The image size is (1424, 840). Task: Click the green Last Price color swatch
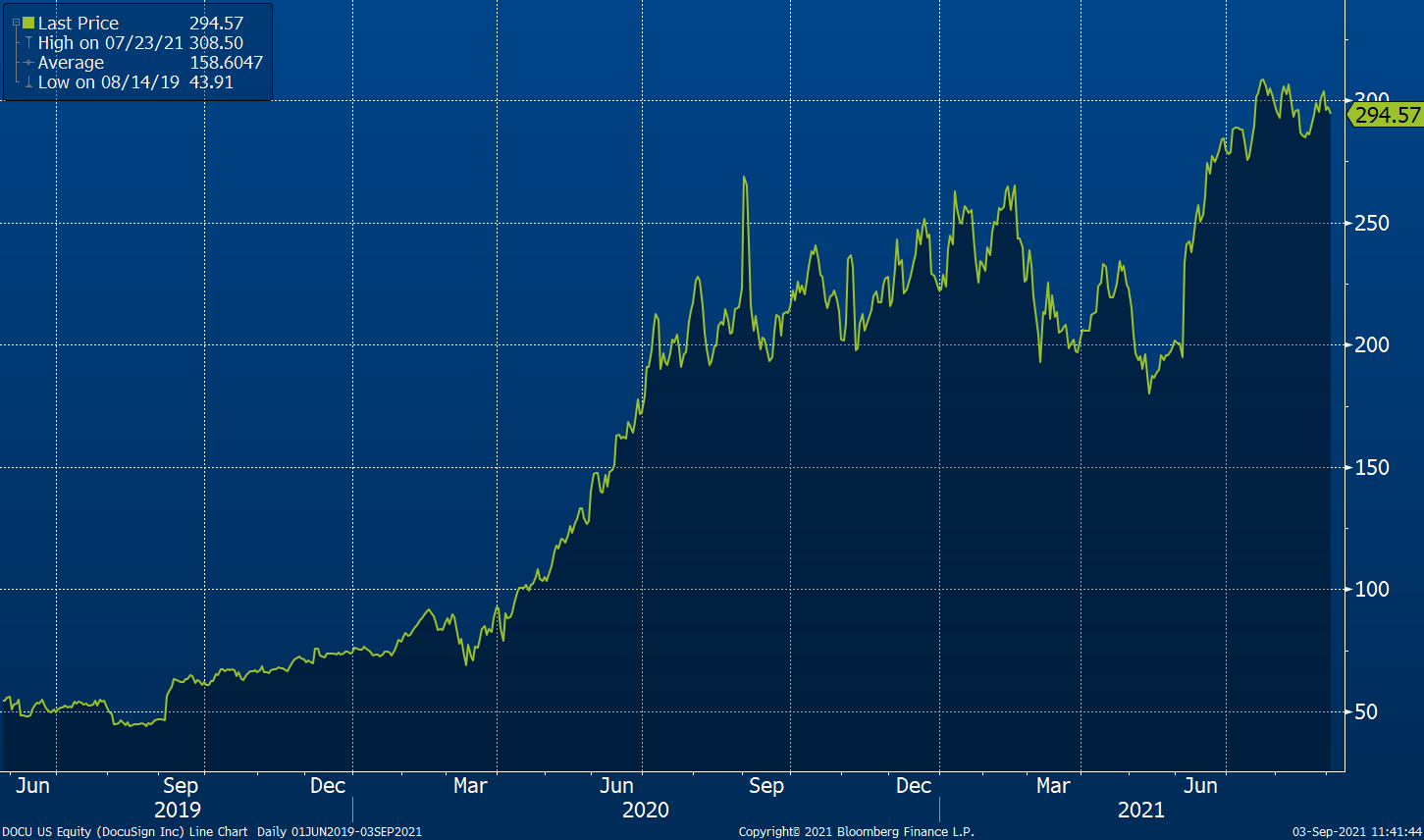coord(28,23)
